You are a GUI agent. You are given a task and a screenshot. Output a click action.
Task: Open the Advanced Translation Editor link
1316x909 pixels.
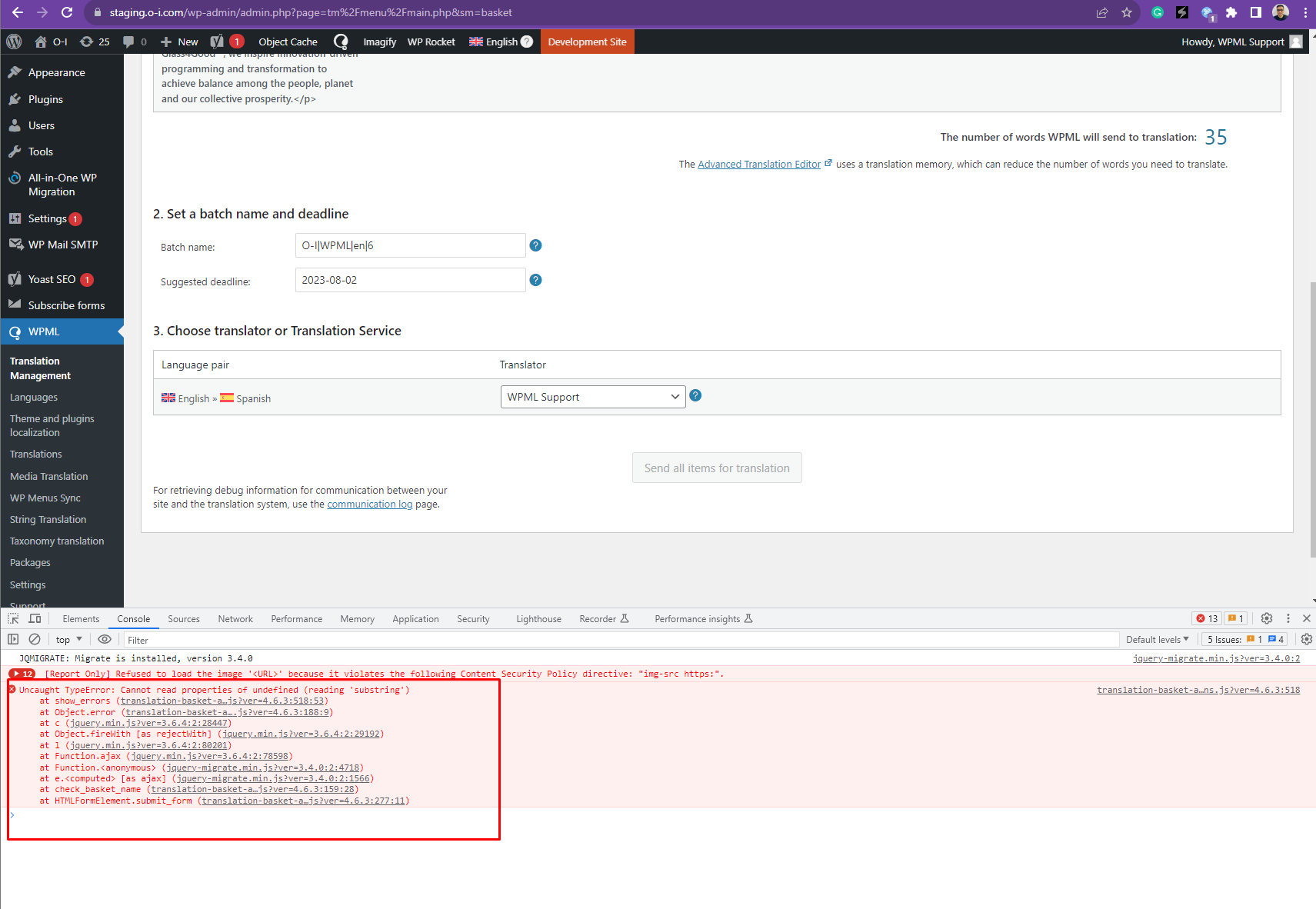759,164
